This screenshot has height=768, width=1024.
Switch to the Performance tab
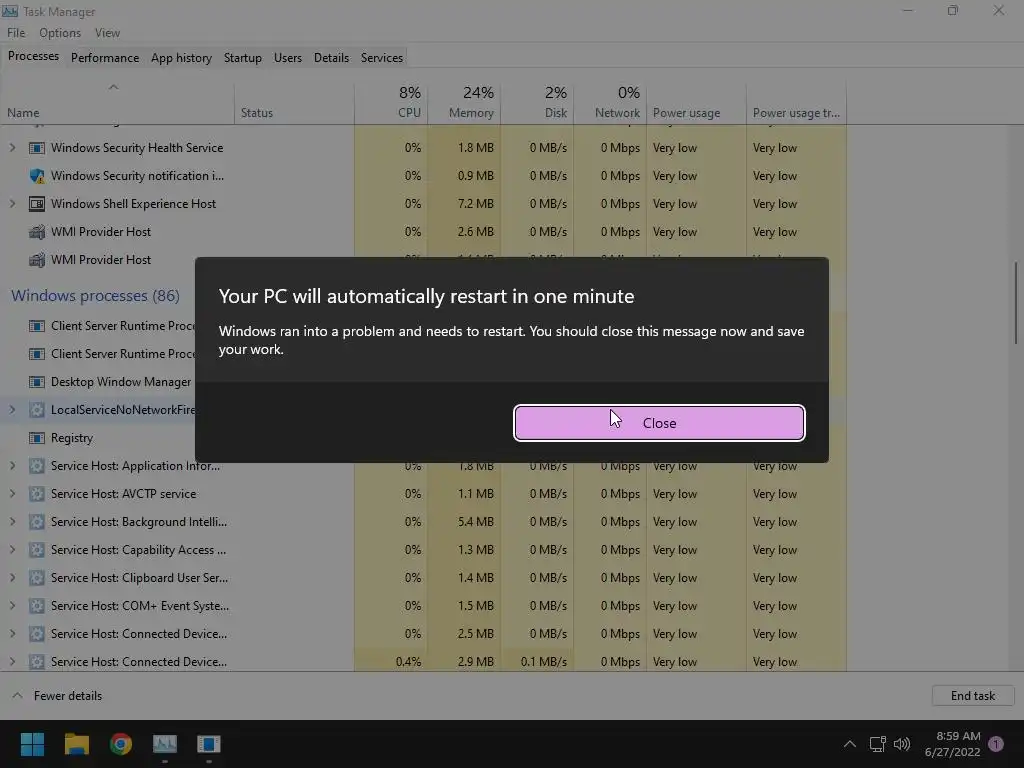[104, 57]
